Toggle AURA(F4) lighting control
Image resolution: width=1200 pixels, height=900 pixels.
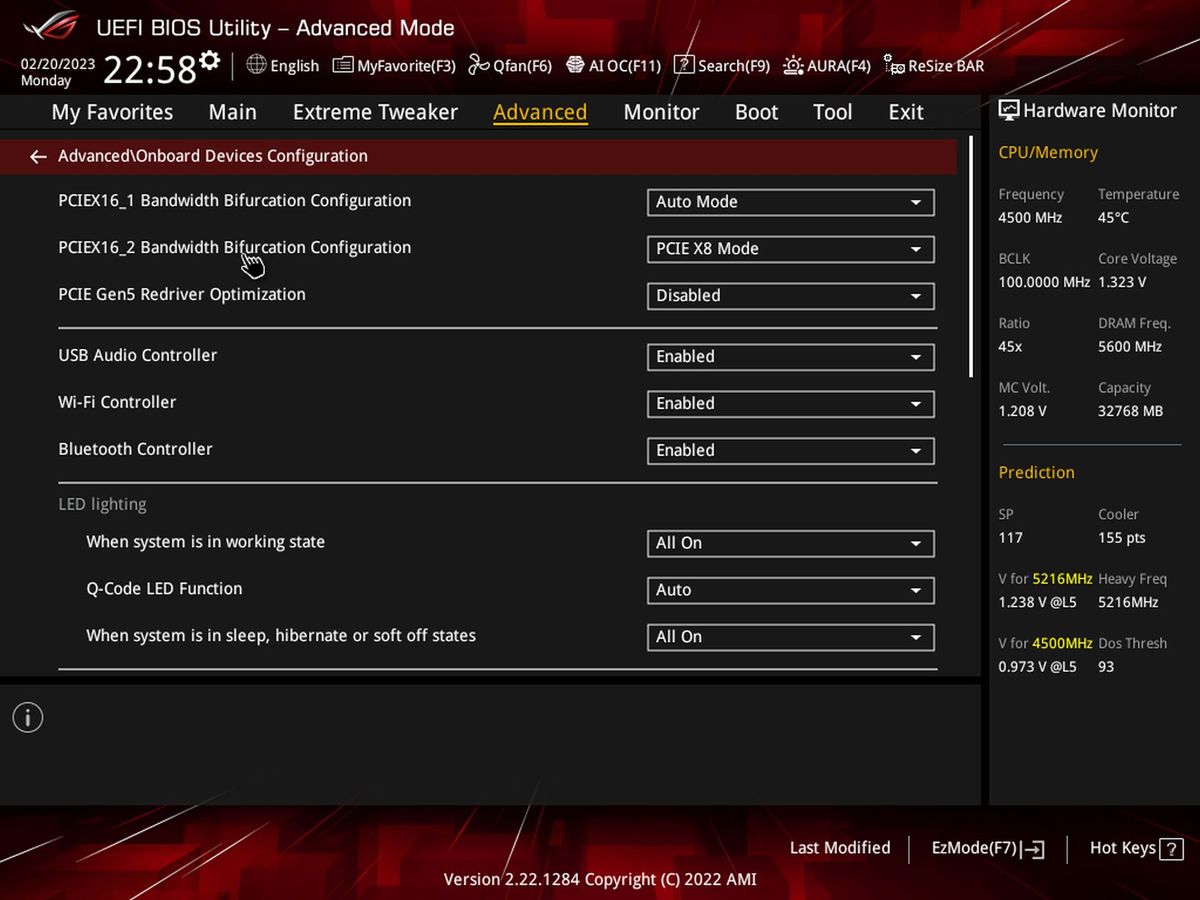tap(827, 65)
